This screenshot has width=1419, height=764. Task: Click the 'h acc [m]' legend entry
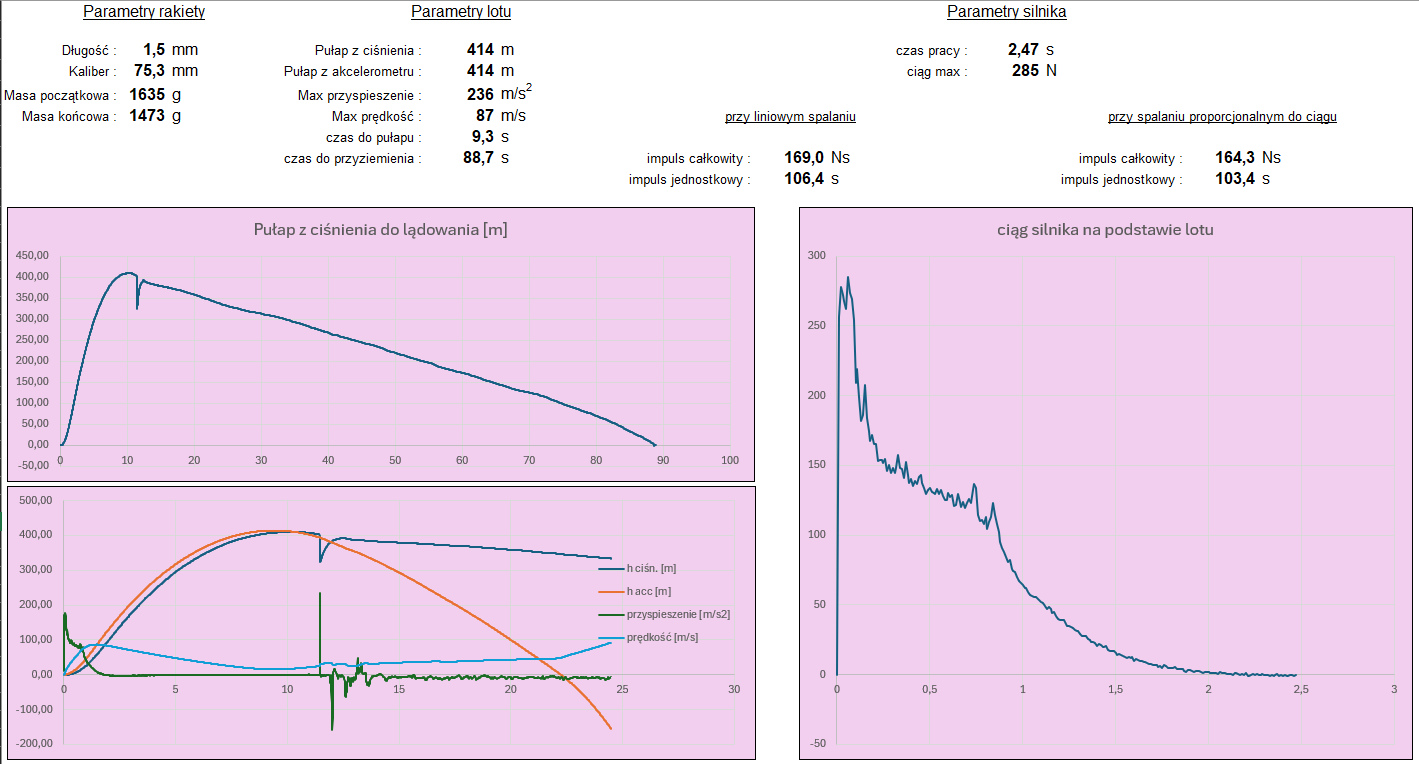pyautogui.click(x=648, y=591)
